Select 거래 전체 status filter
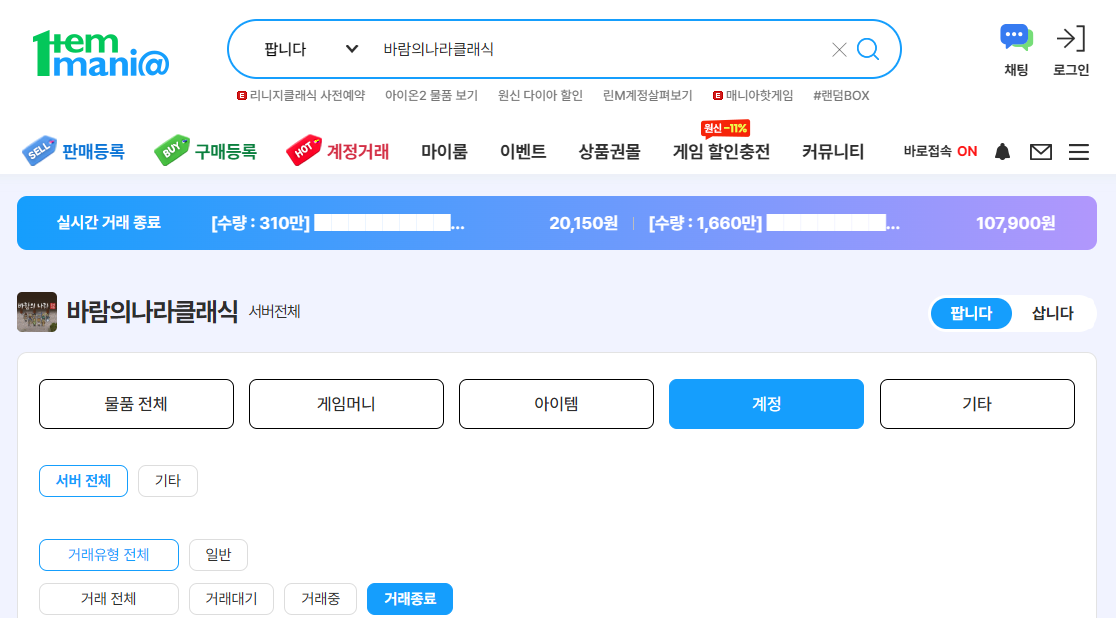 109,599
